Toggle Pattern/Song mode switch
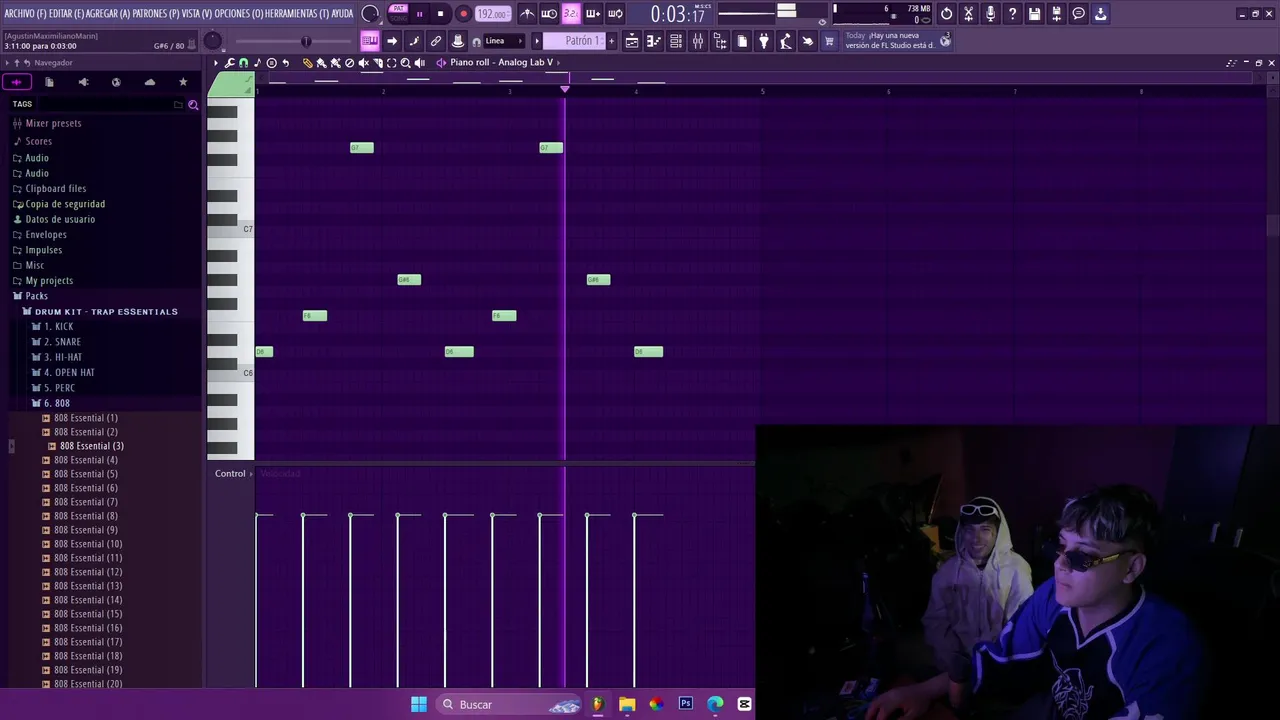The height and width of the screenshot is (720, 1280). [x=398, y=13]
